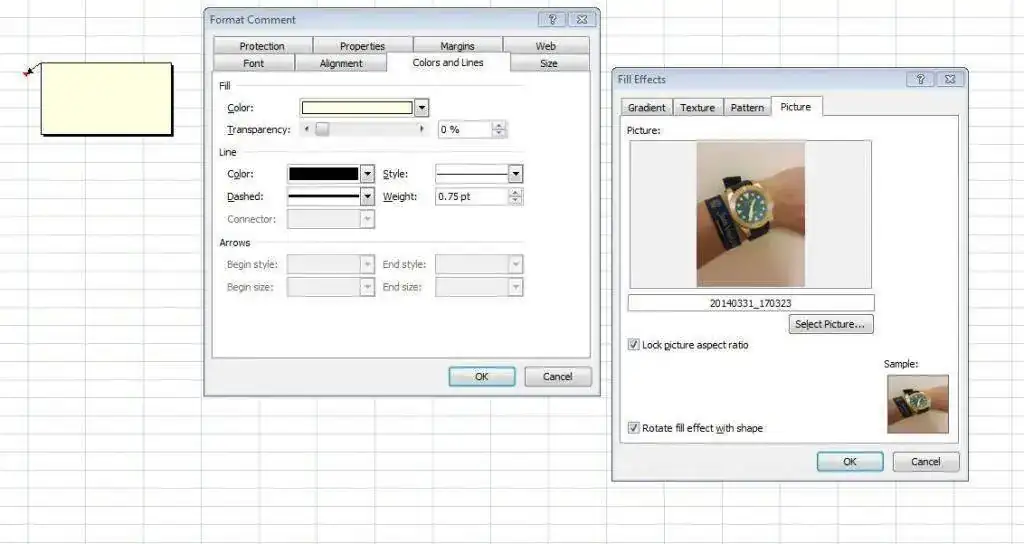Open the Size tab
Image resolution: width=1024 pixels, height=544 pixels.
point(549,63)
